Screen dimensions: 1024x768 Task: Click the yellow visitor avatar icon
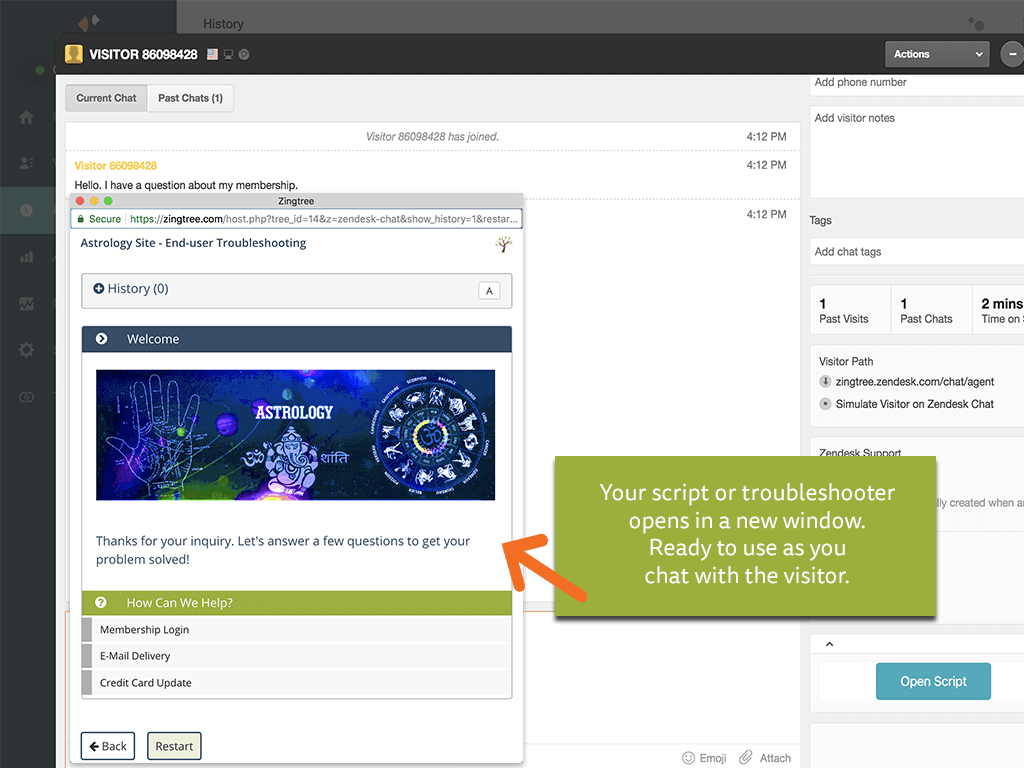click(74, 54)
